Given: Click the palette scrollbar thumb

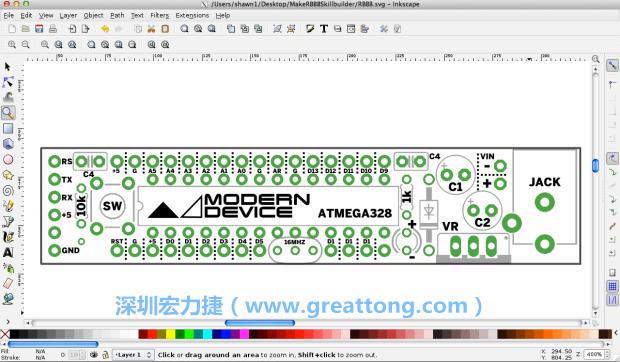Looking at the screenshot, I should (x=53, y=344).
